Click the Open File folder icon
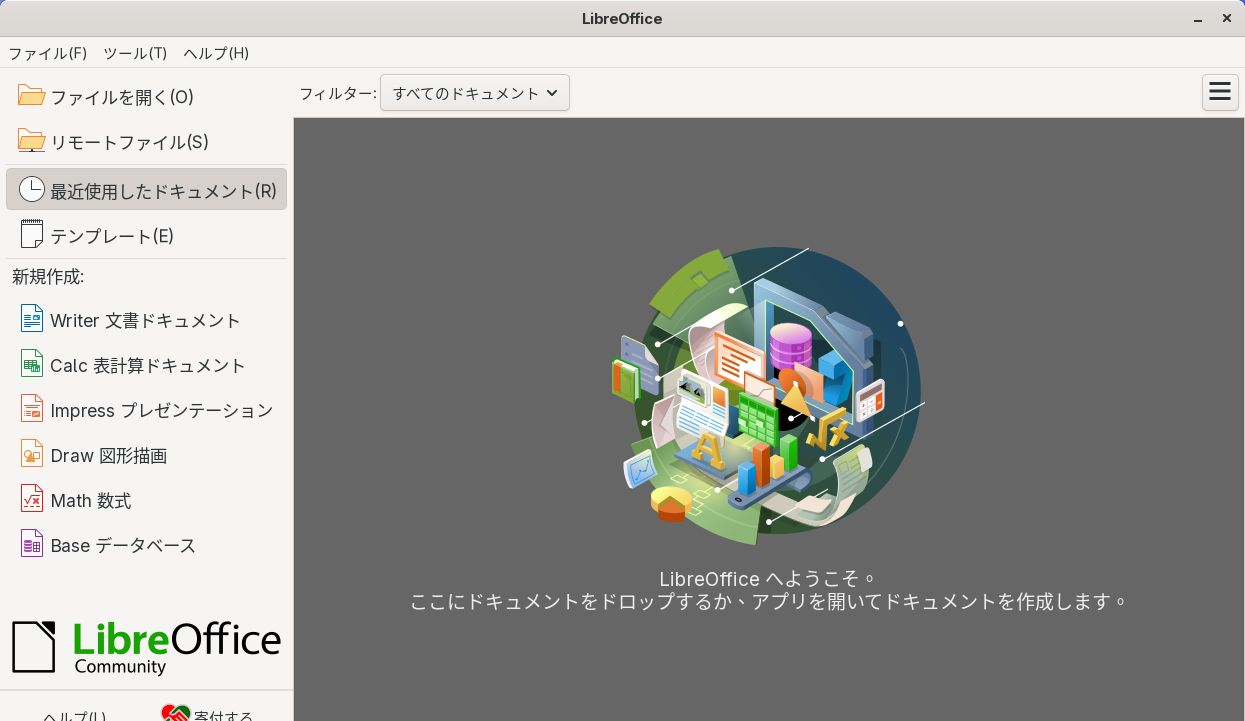The height and width of the screenshot is (721, 1245). 32,96
